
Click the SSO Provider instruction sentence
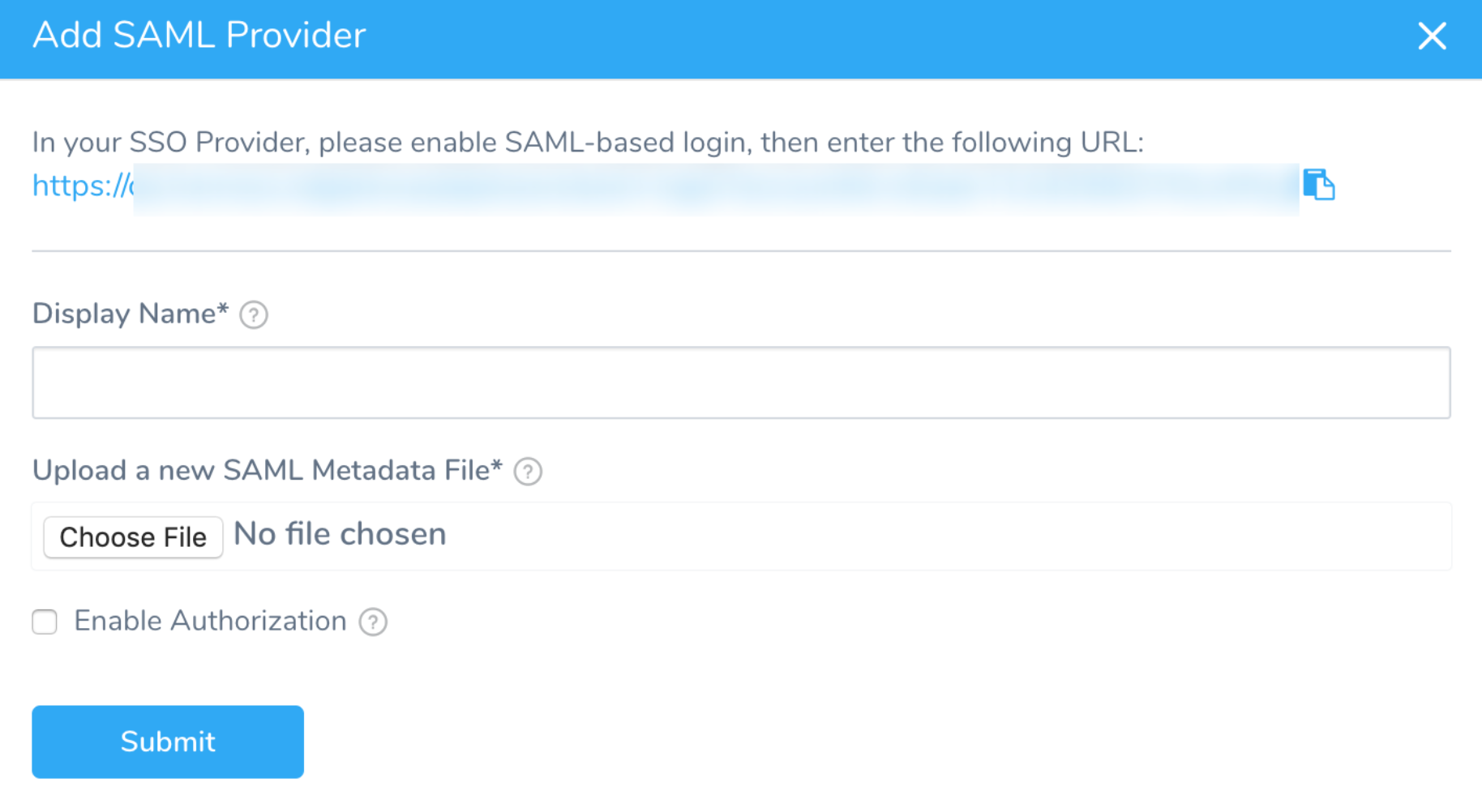588,143
